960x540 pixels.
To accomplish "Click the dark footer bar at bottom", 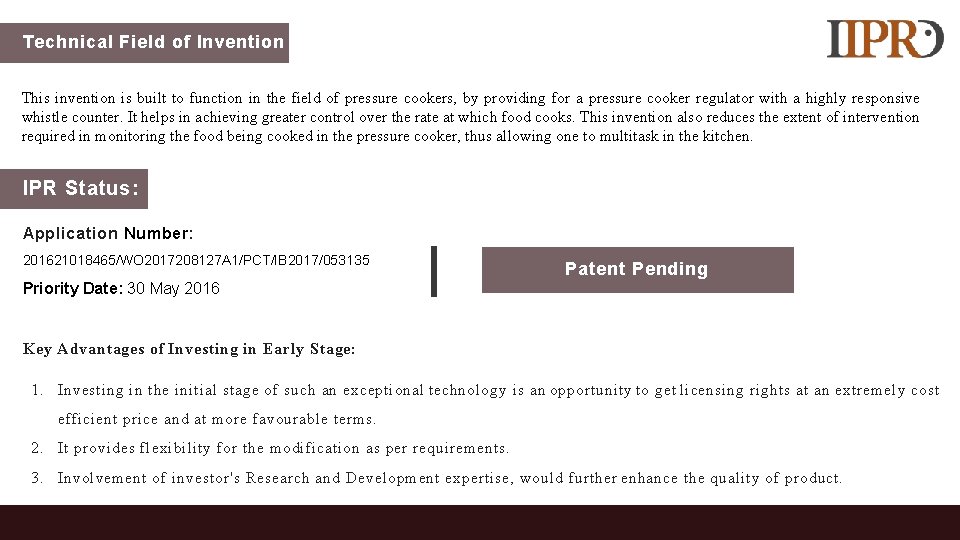I will [x=480, y=522].
